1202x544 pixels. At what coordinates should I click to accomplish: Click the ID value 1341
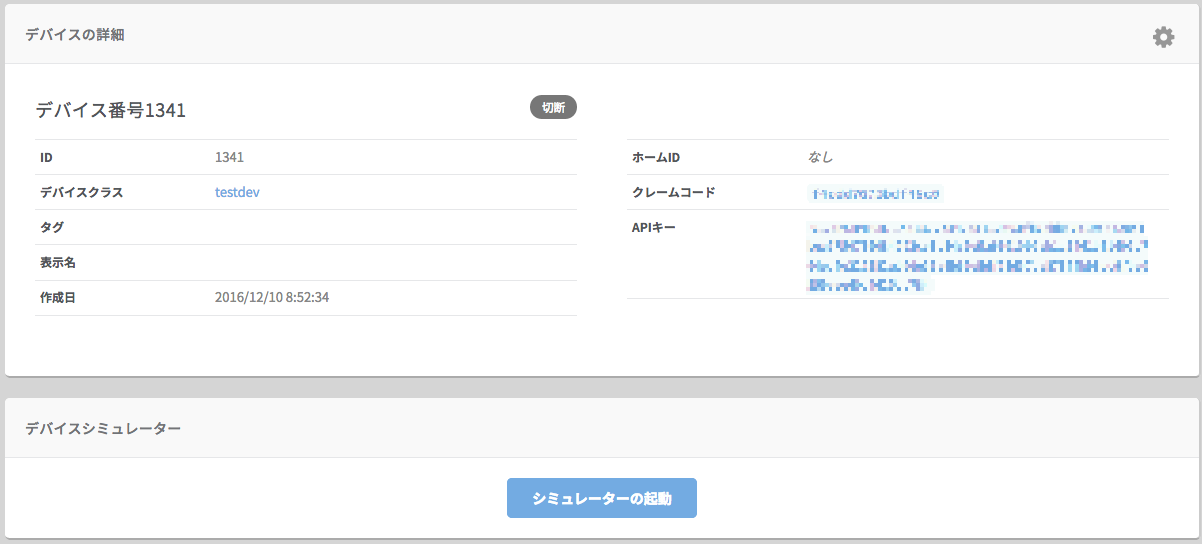229,157
